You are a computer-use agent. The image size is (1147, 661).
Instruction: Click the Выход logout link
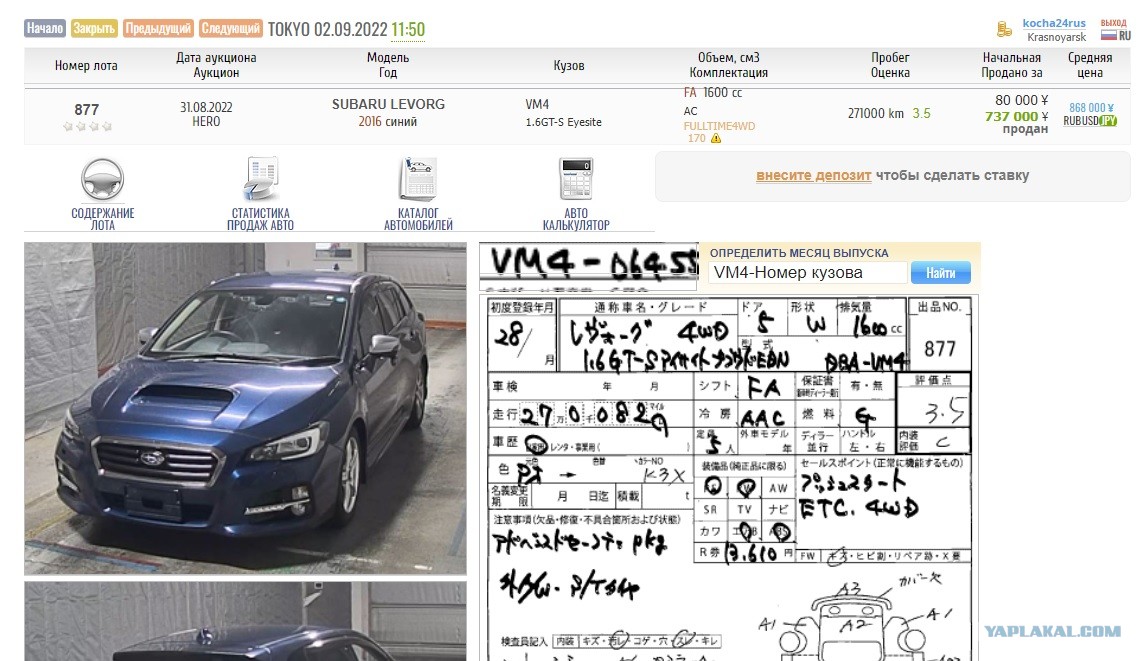click(1113, 23)
